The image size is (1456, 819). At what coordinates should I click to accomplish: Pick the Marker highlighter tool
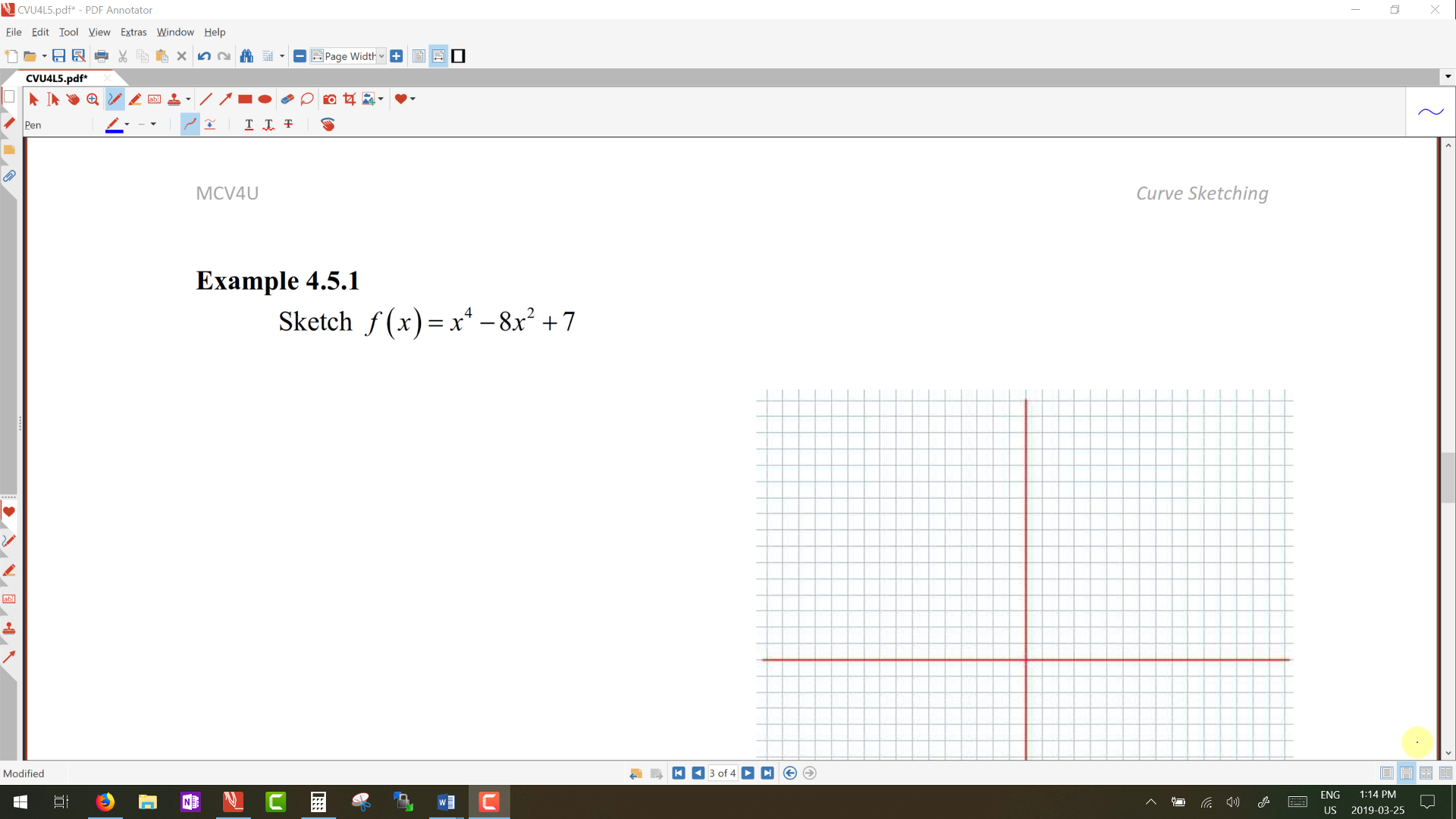coord(134,99)
